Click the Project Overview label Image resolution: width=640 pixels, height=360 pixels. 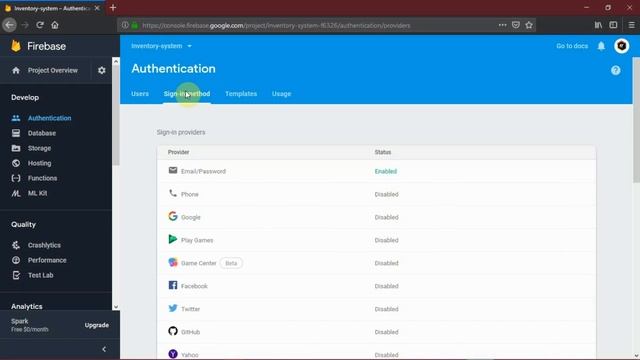click(x=53, y=70)
